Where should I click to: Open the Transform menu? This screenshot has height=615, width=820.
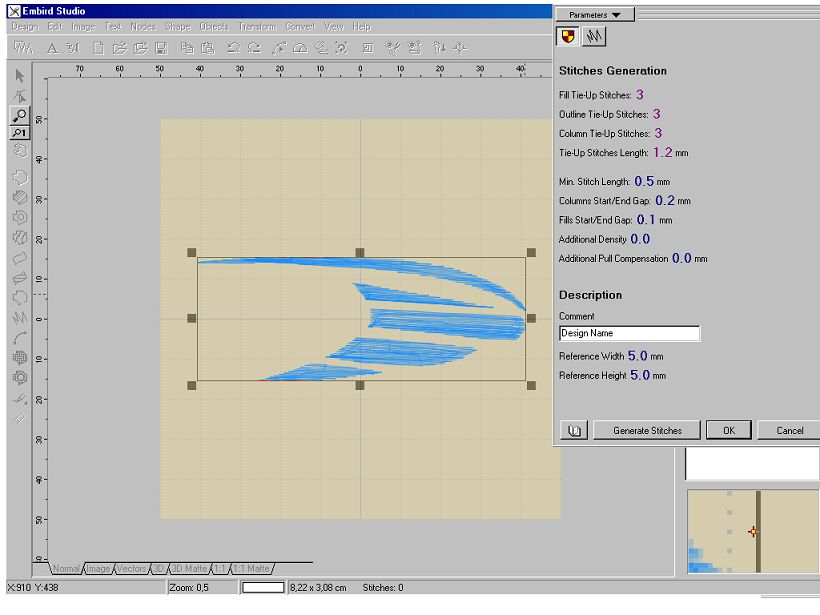(257, 26)
